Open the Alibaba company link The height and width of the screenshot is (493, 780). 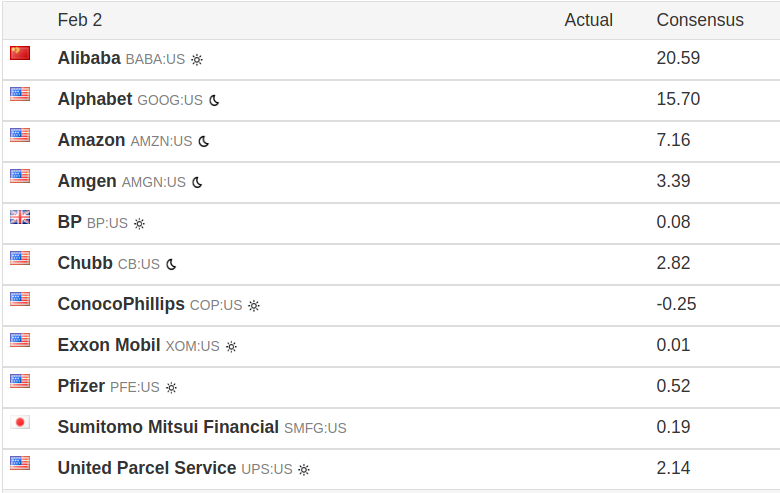point(89,58)
